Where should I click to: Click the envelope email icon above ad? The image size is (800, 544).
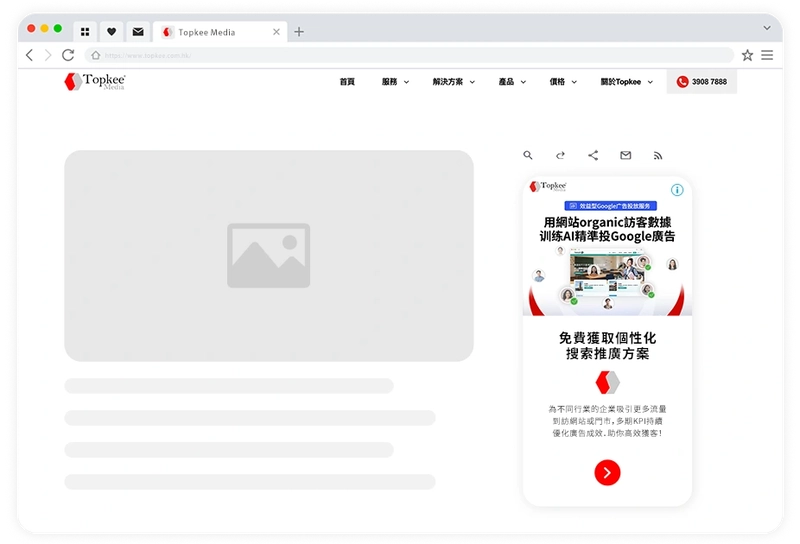626,155
